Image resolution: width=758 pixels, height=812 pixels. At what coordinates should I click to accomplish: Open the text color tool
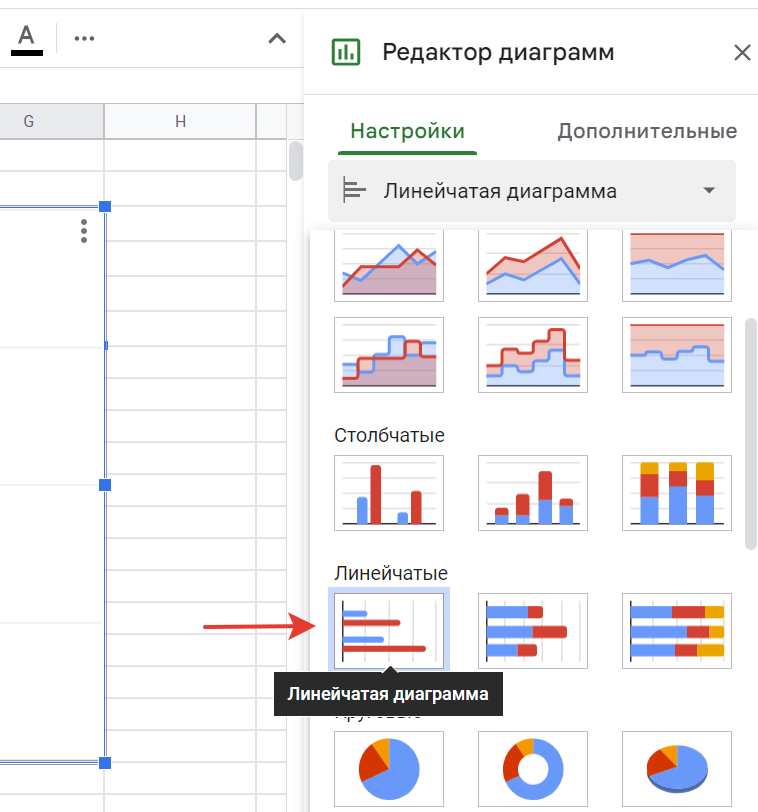(x=27, y=38)
